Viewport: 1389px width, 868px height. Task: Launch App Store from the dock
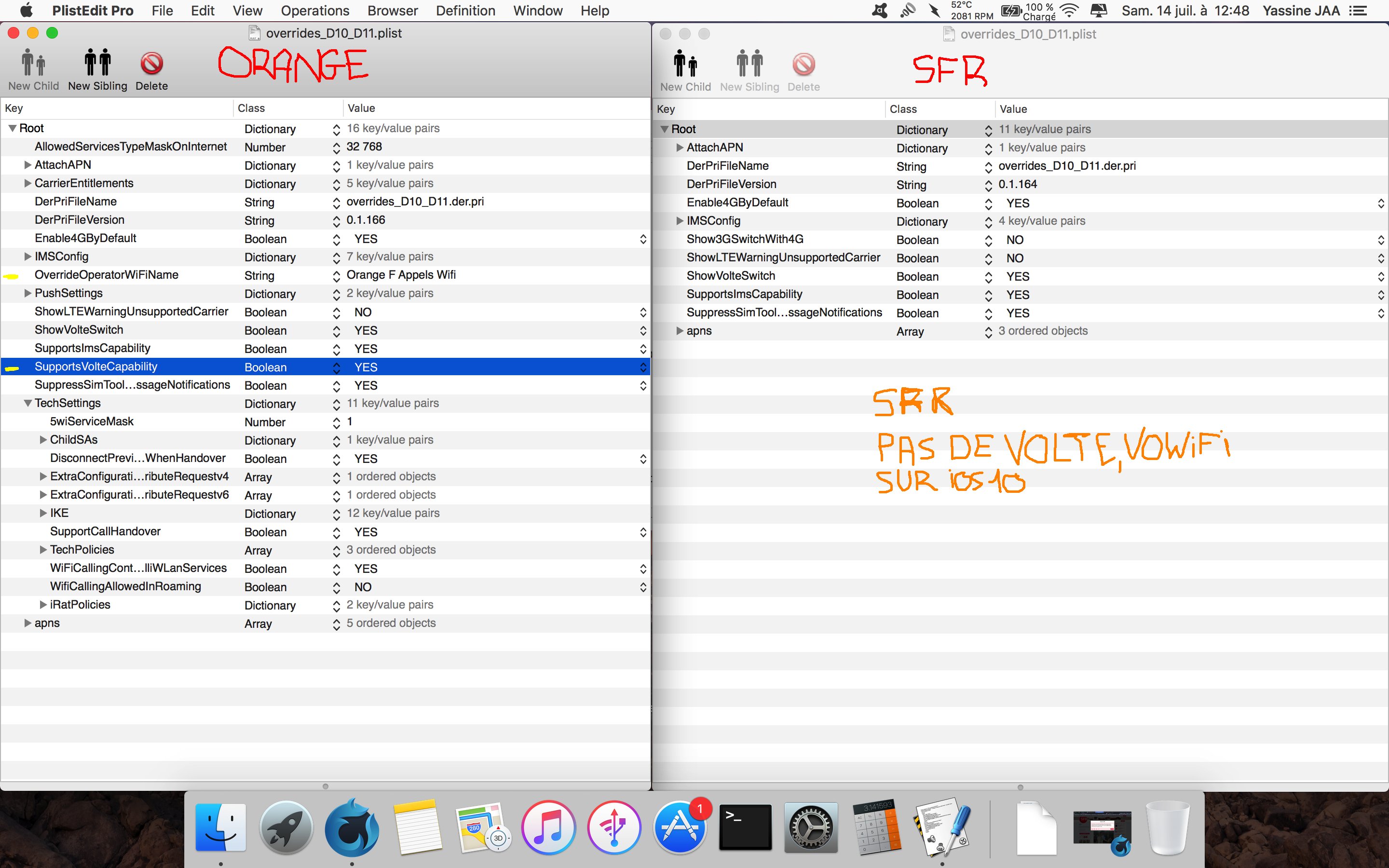[680, 827]
